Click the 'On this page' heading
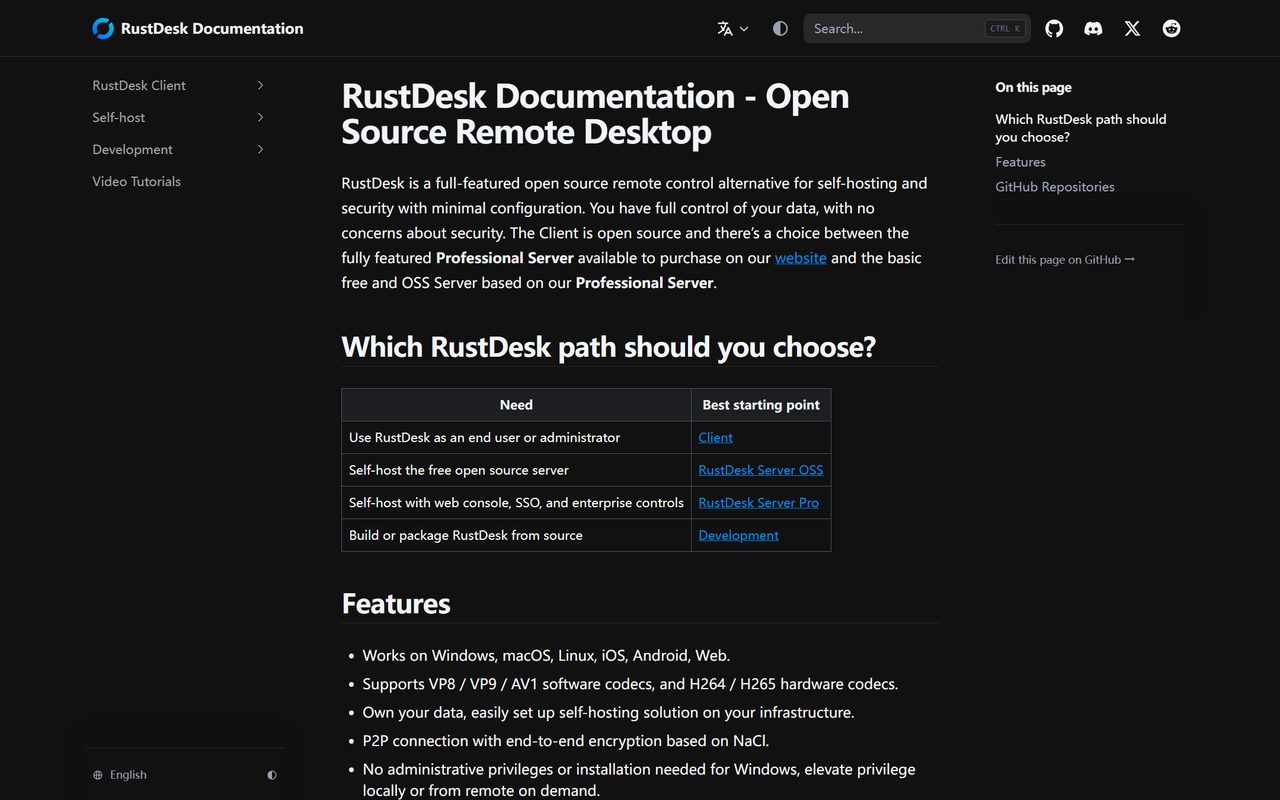The height and width of the screenshot is (800, 1280). (x=1033, y=88)
